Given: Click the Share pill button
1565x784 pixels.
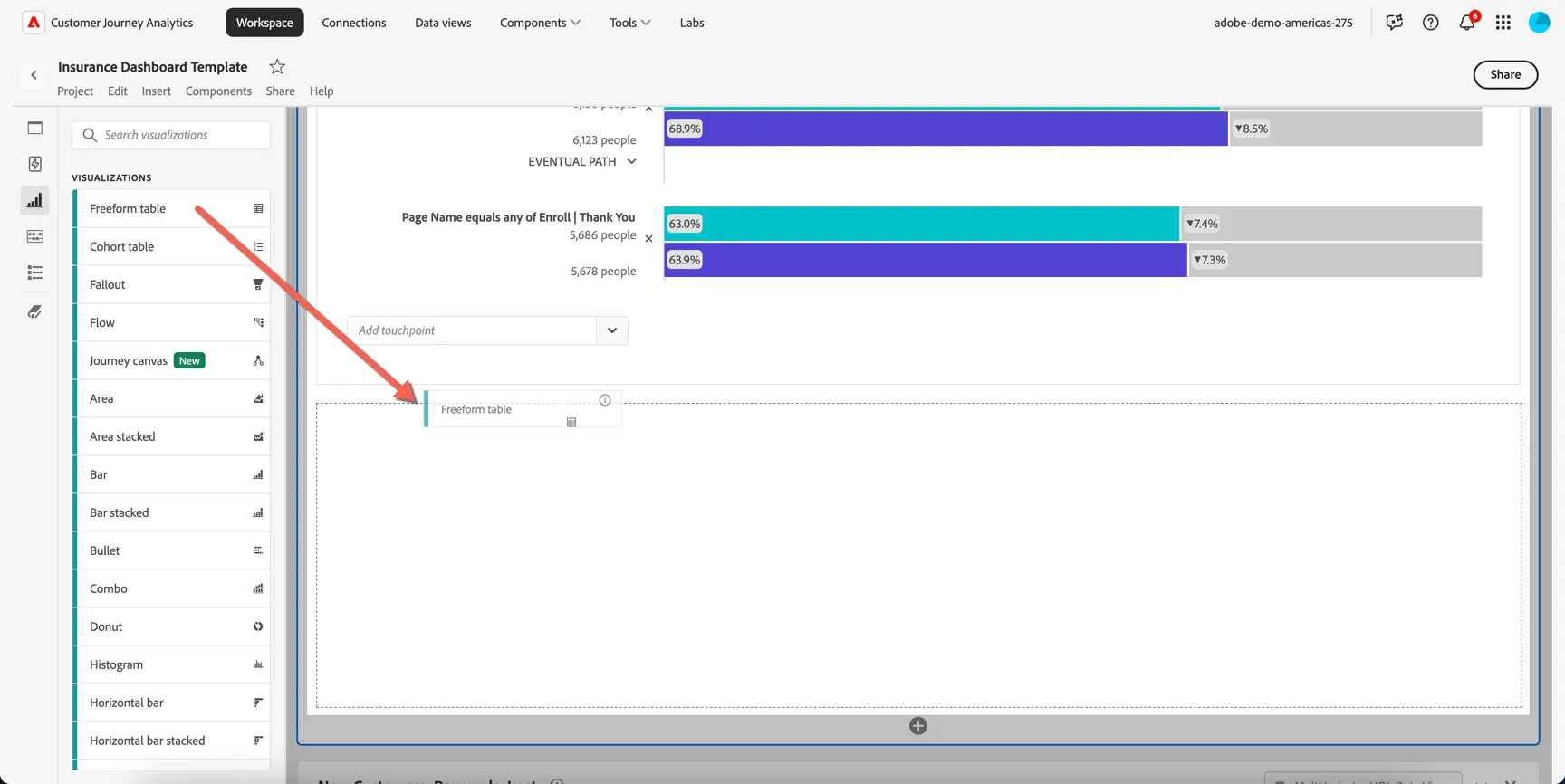Looking at the screenshot, I should [x=1505, y=74].
